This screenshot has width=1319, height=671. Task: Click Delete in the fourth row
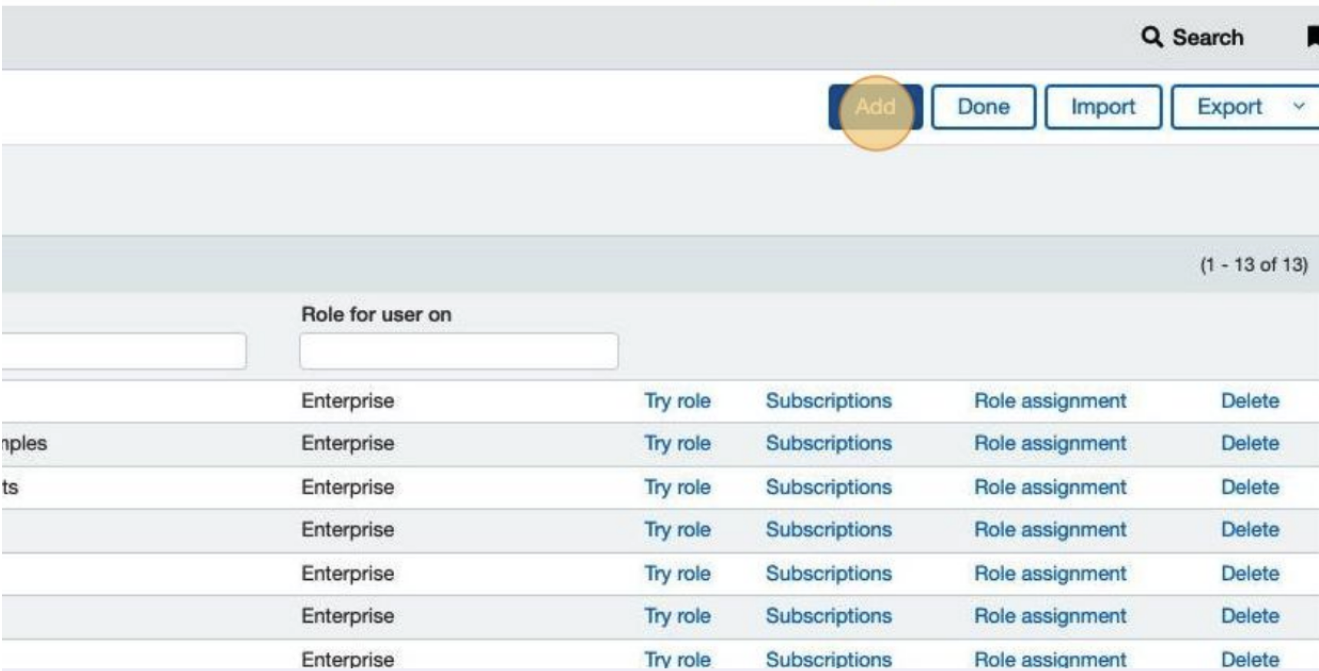coord(1249,530)
